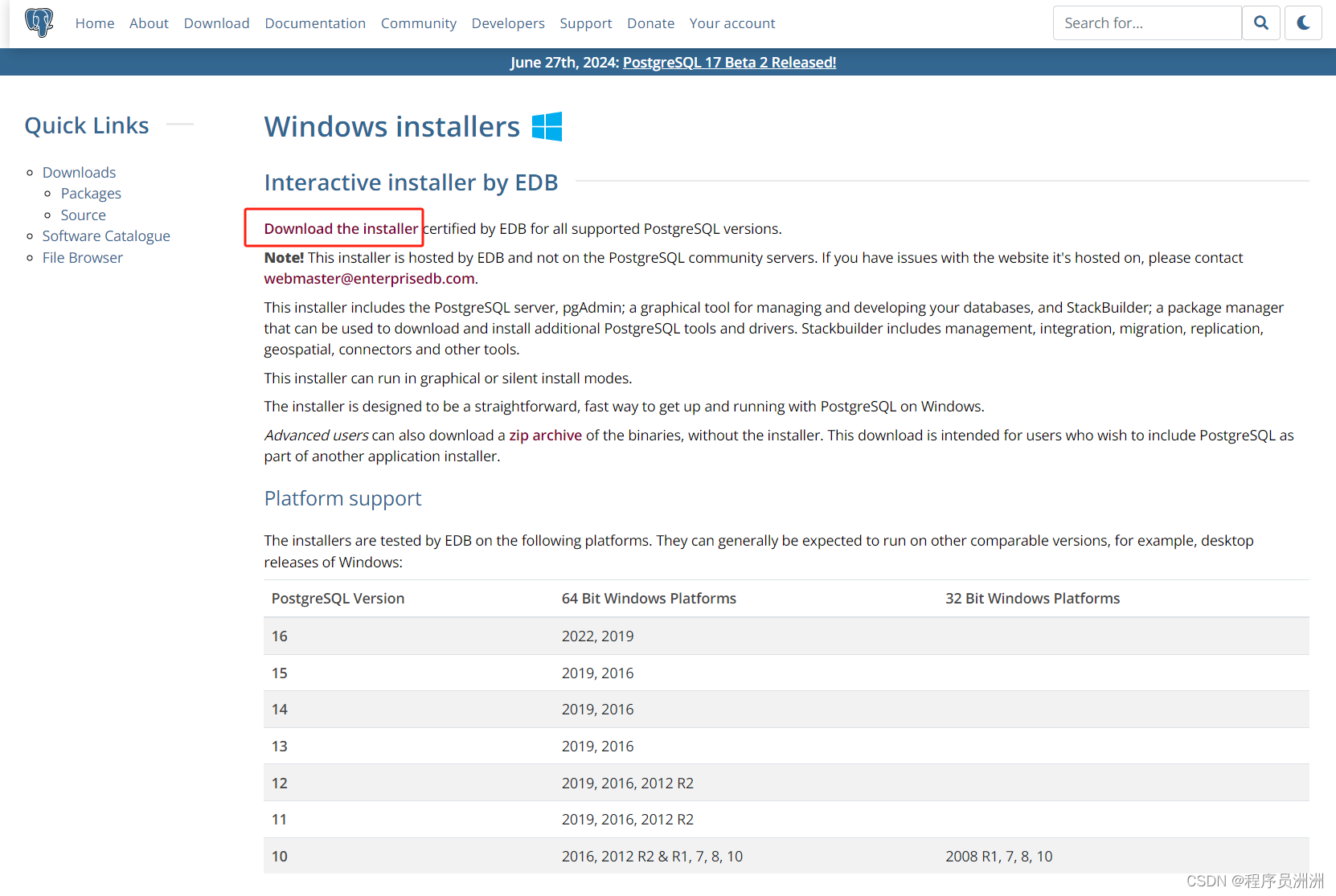Screen dimensions: 1336x896
Task: Focus the Search for... input field
Action: tap(1147, 23)
